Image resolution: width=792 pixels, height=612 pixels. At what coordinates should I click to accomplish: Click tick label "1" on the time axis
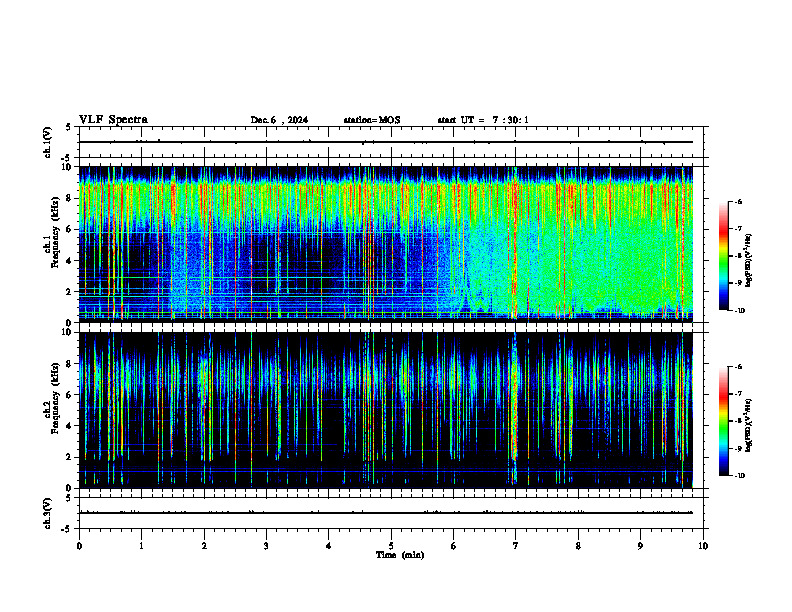(x=141, y=546)
